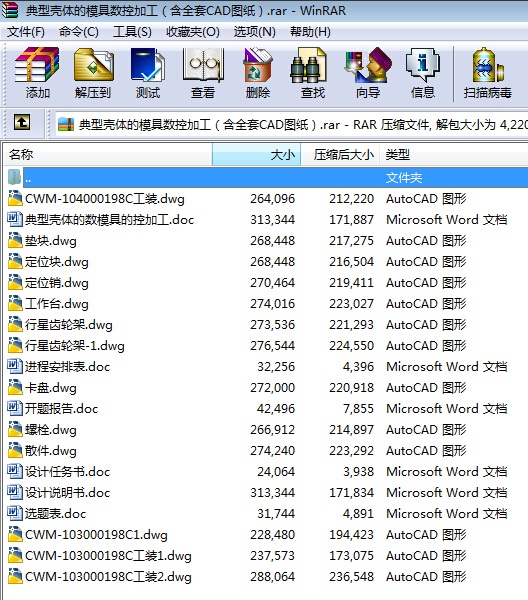Click packed size value 236,548
528x600 pixels.
pos(351,577)
